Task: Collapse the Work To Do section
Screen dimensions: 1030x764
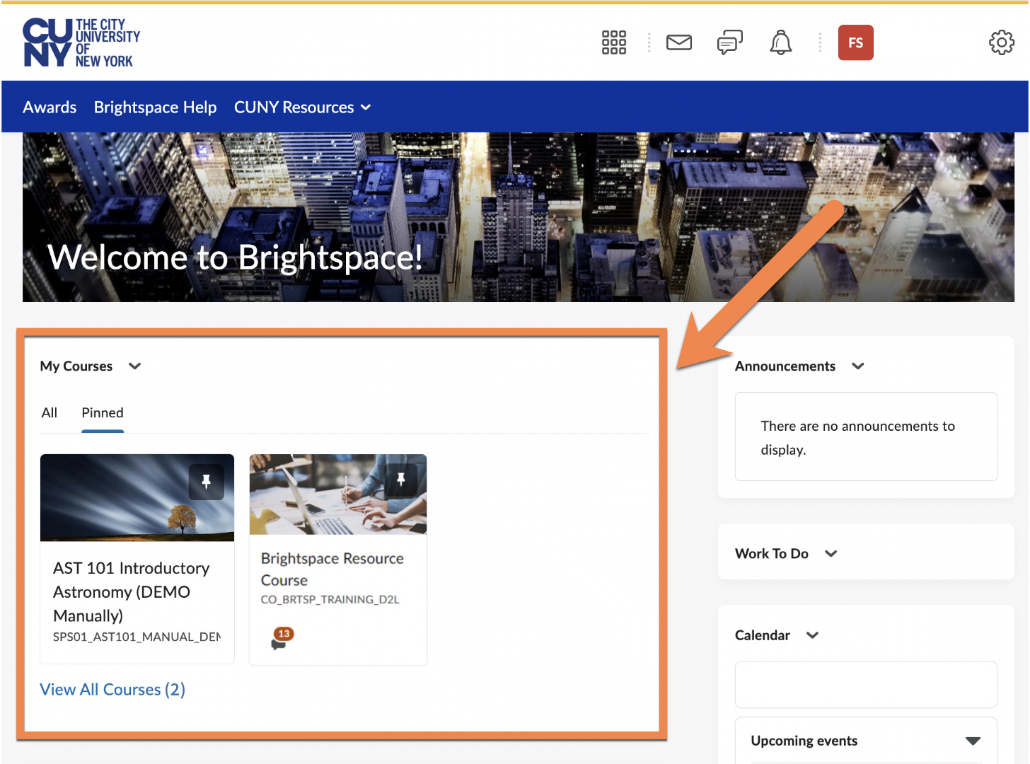Action: pyautogui.click(x=830, y=553)
